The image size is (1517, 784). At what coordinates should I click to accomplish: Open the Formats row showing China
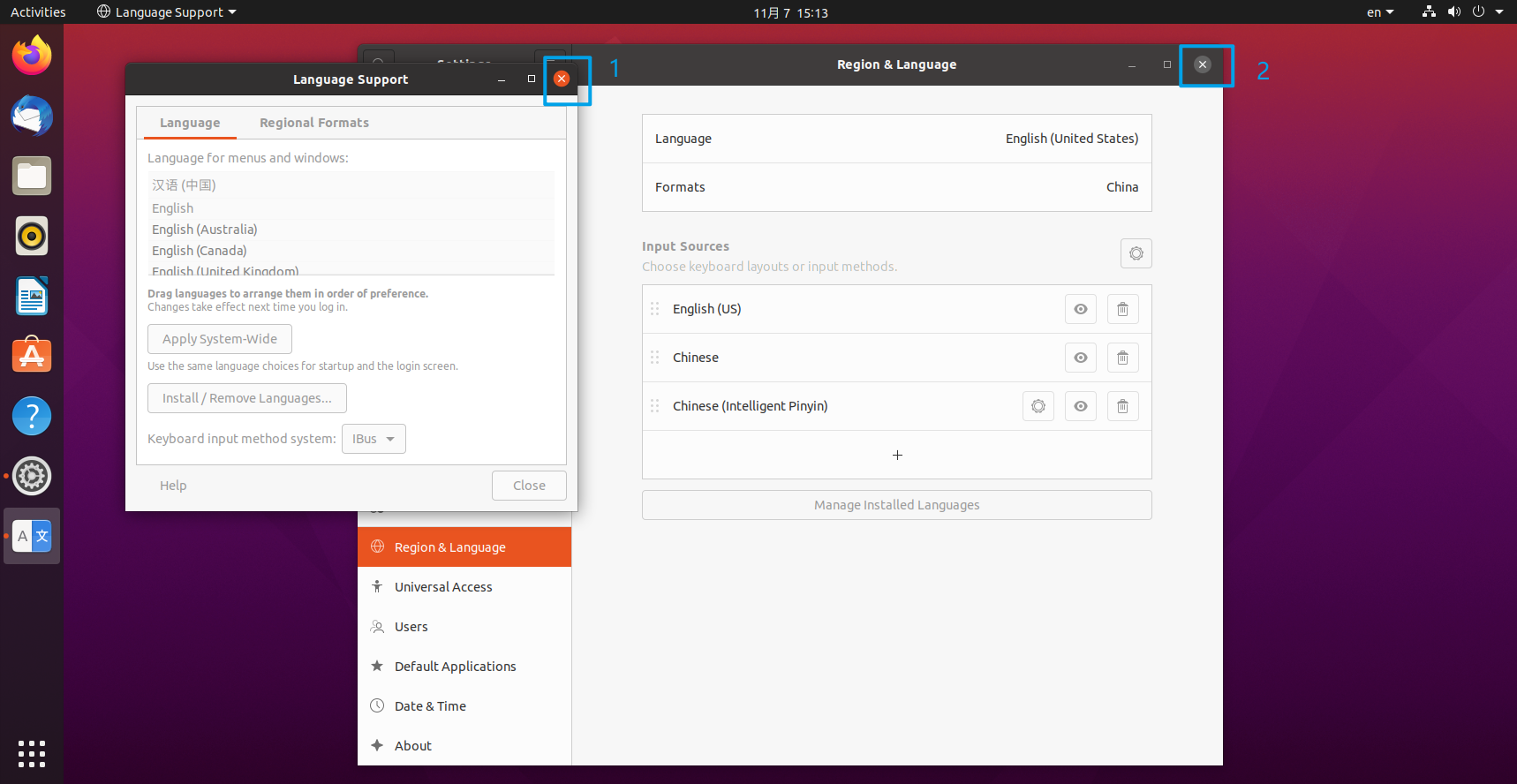897,187
